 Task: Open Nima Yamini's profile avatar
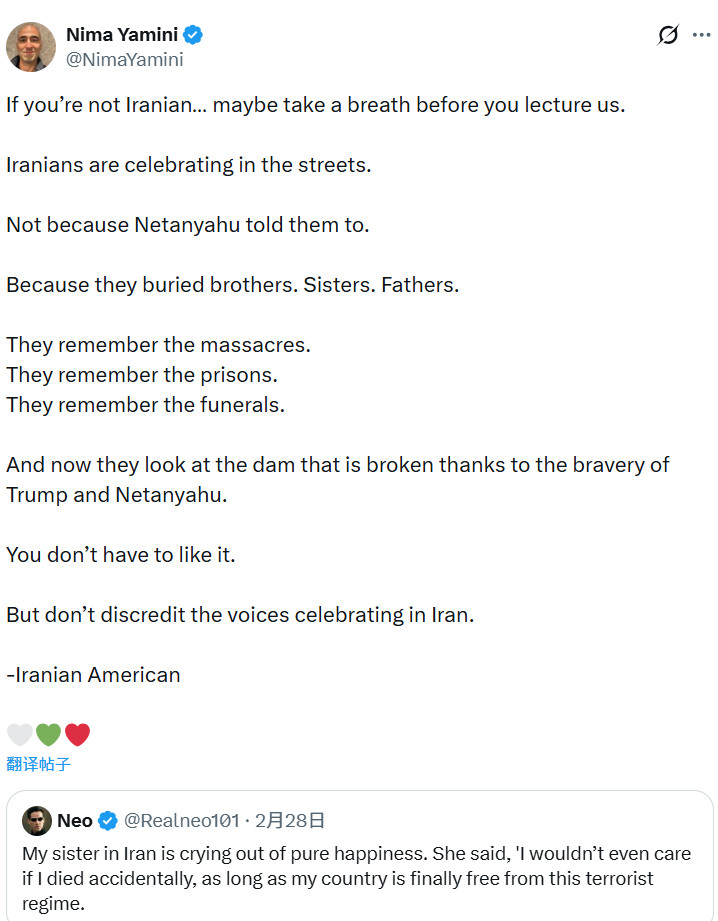pyautogui.click(x=31, y=46)
